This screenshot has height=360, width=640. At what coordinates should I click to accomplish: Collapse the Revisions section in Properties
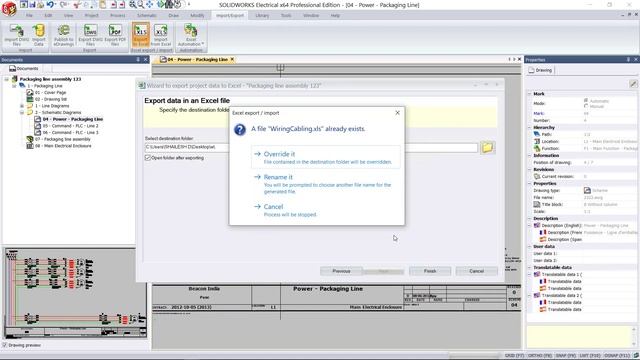tap(530, 169)
